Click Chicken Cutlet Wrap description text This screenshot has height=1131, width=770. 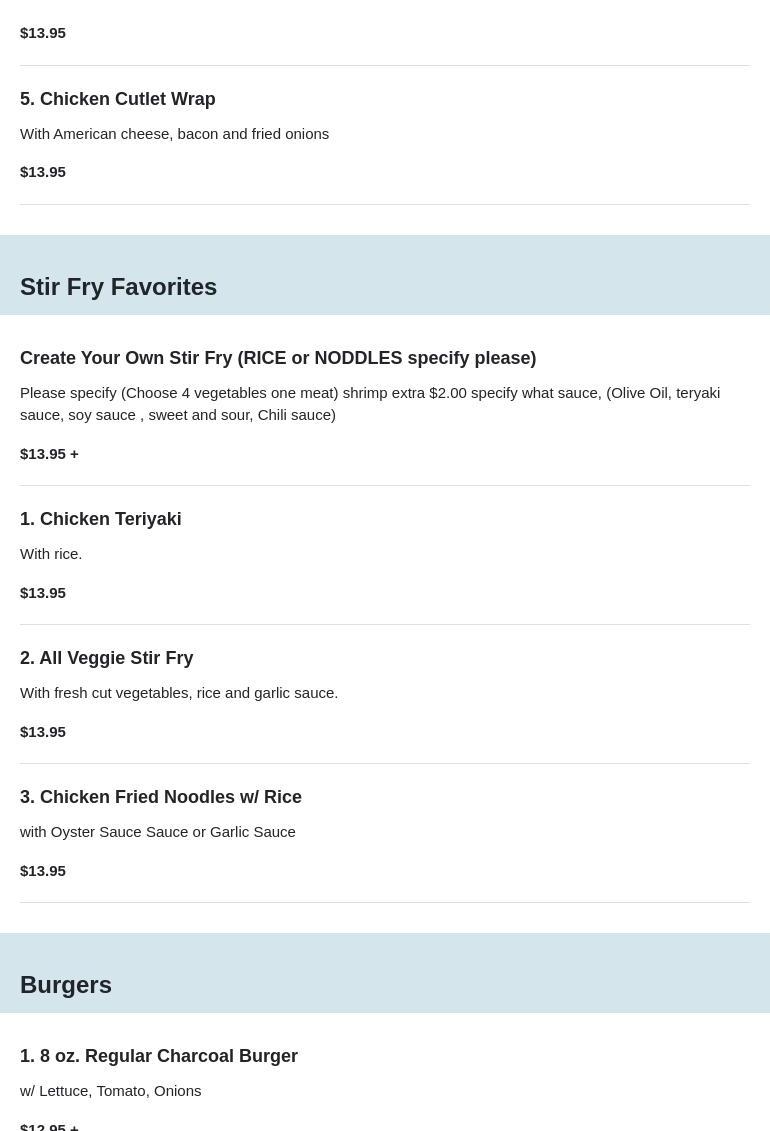pyautogui.click(x=174, y=134)
